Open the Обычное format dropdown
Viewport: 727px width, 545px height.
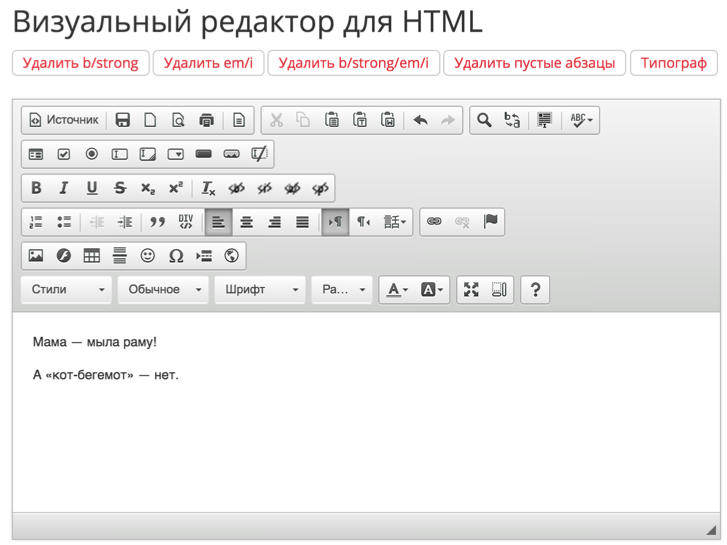click(163, 289)
